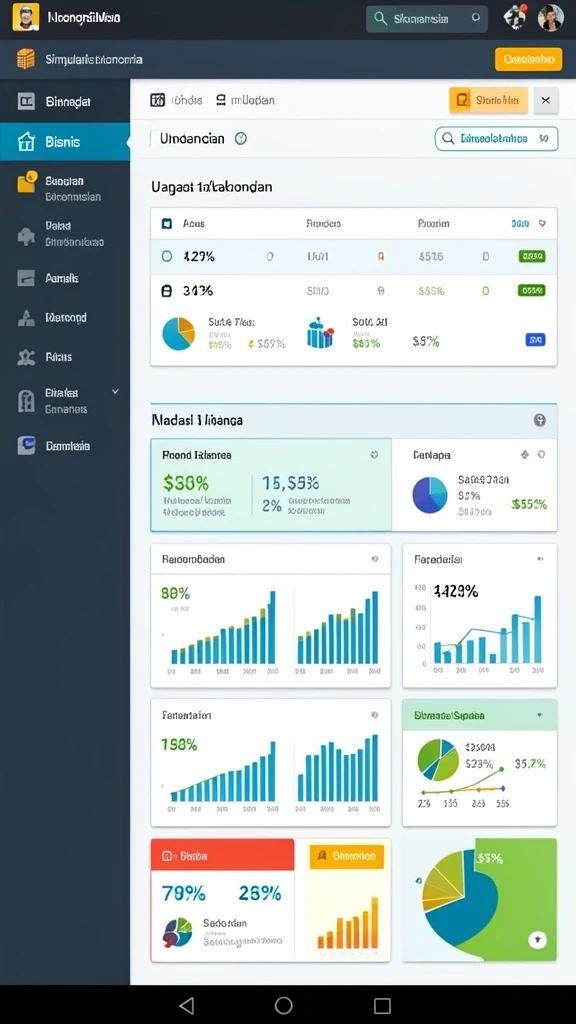The height and width of the screenshot is (1024, 576).
Task: Expand the sidebar chevron next to building item
Action: [x=116, y=392]
